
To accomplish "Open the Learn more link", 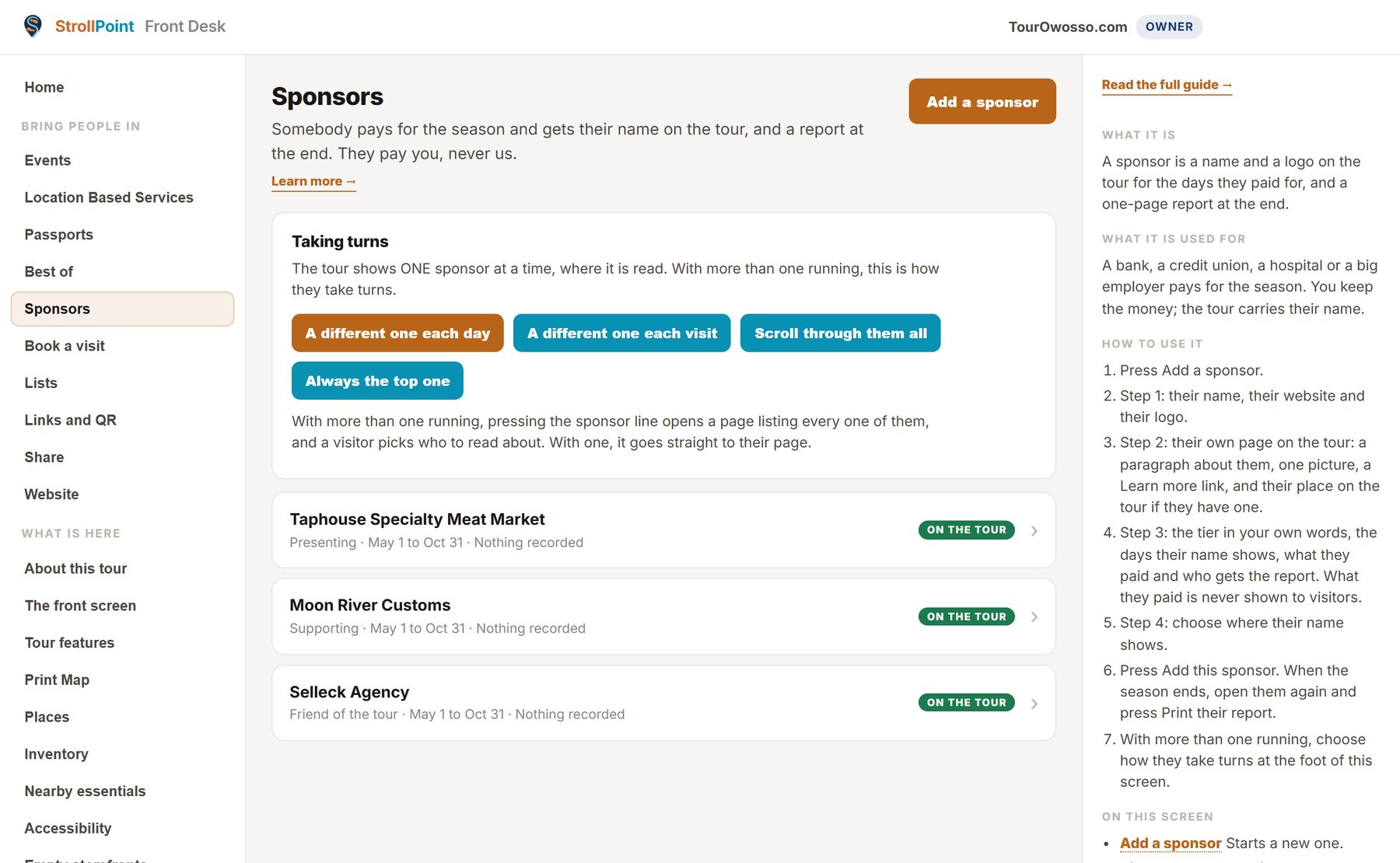I will (x=313, y=181).
